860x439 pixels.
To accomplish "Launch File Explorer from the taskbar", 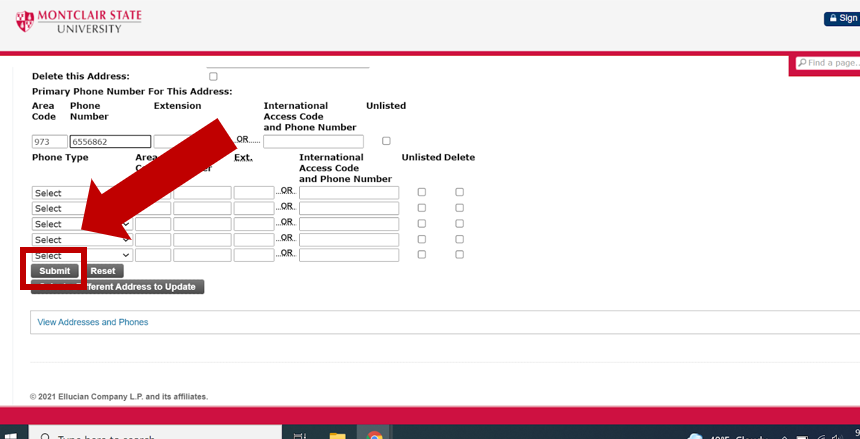I will click(x=337, y=436).
